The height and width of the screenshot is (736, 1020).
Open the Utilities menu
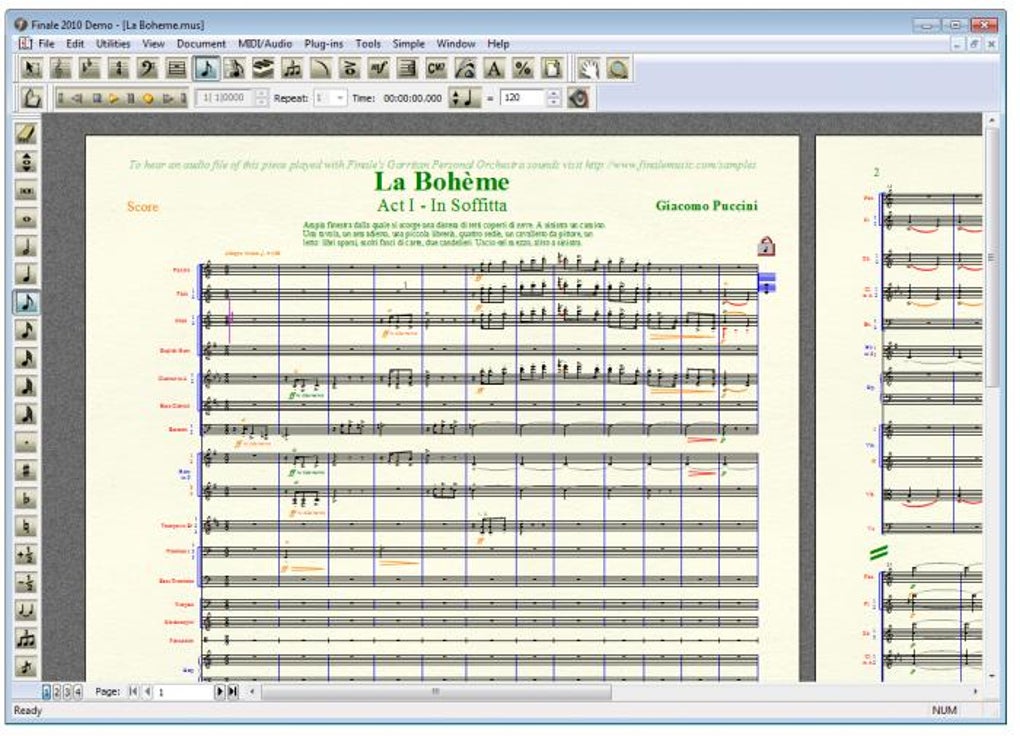113,44
